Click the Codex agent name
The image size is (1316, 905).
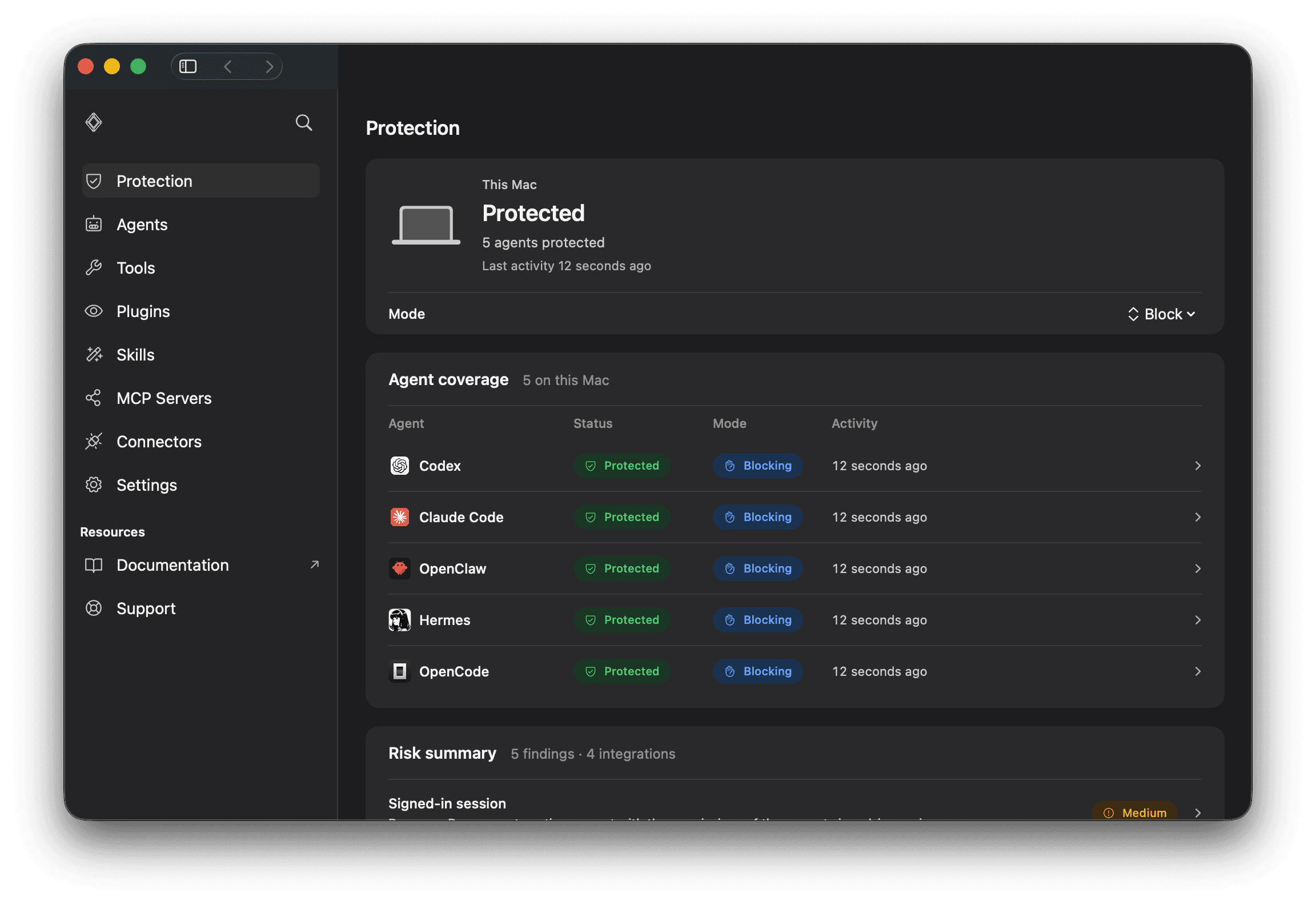[x=440, y=466]
